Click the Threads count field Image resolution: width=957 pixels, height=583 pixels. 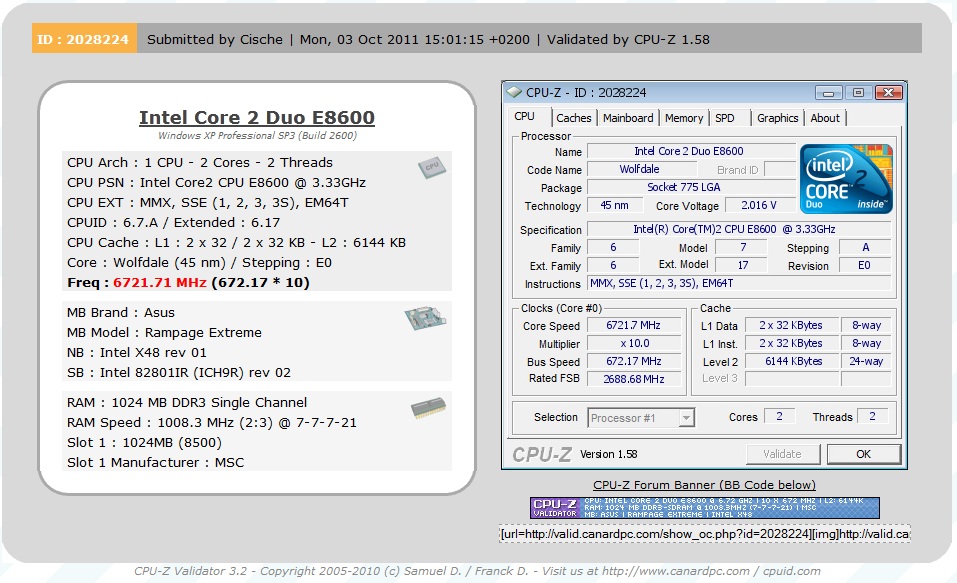tap(872, 416)
